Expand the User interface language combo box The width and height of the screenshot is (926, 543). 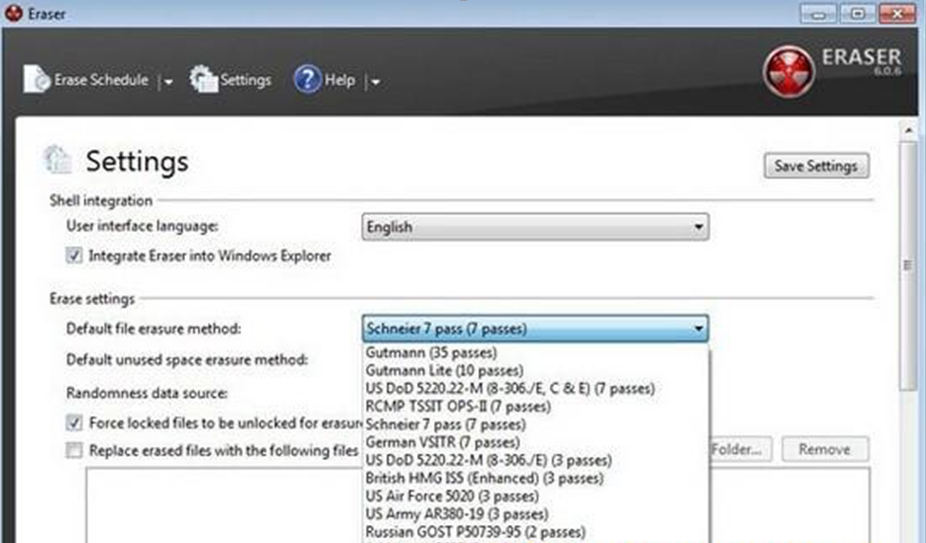tap(535, 227)
